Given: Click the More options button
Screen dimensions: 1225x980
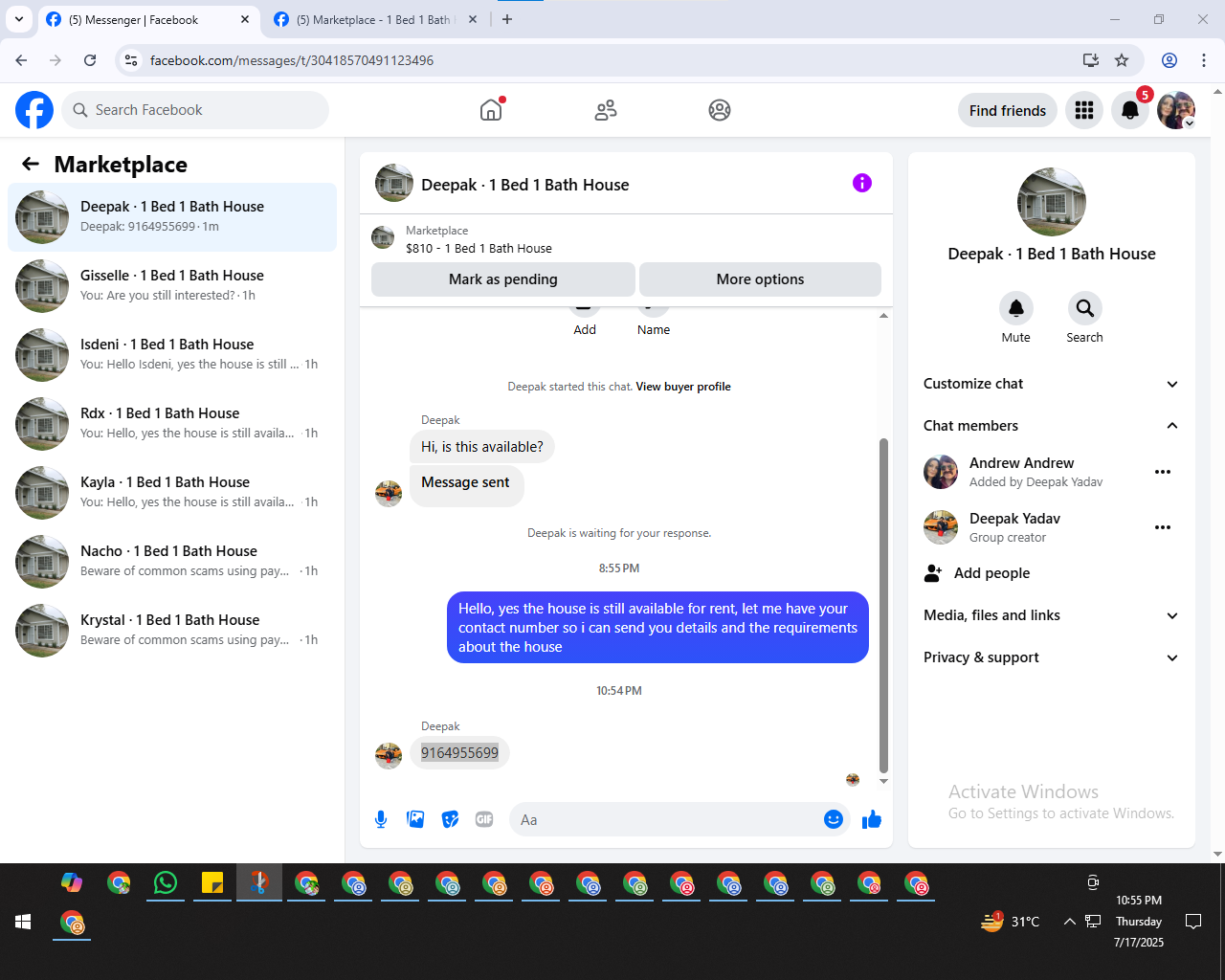Looking at the screenshot, I should [760, 279].
